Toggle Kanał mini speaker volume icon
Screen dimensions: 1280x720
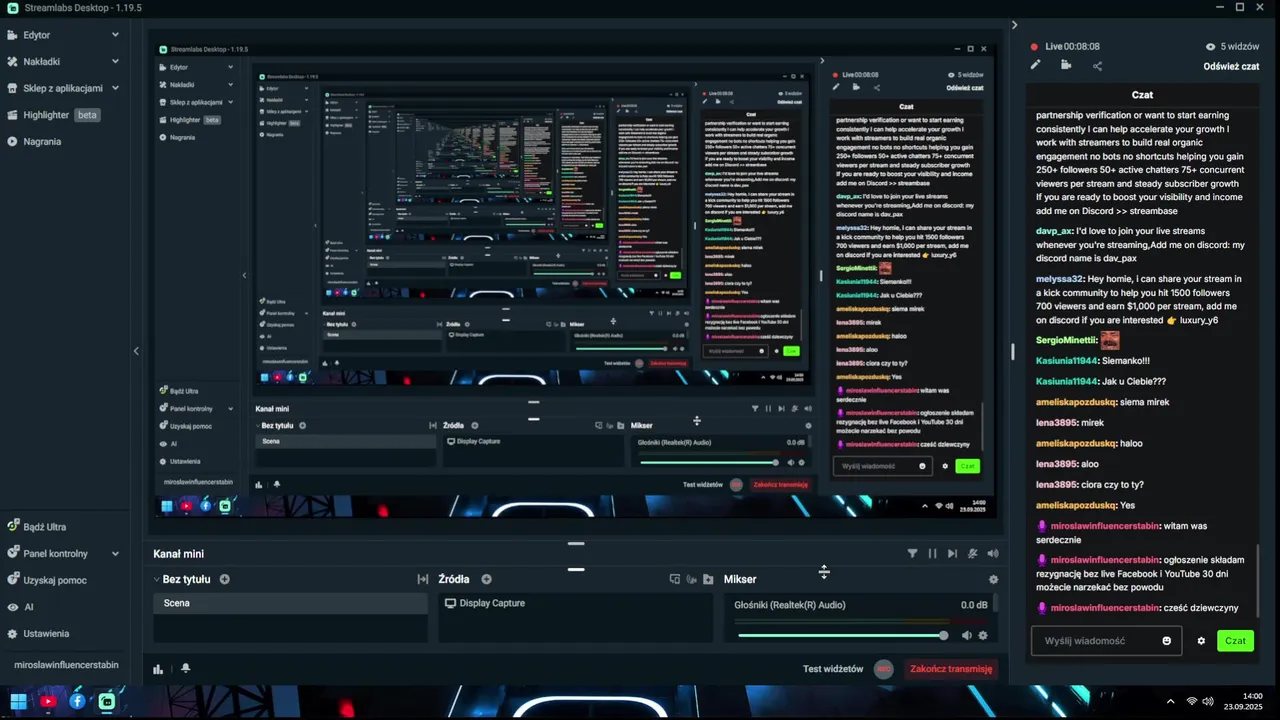[992, 553]
